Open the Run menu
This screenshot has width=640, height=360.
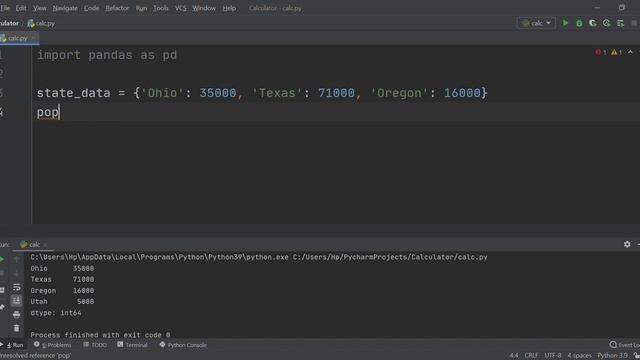pos(141,8)
